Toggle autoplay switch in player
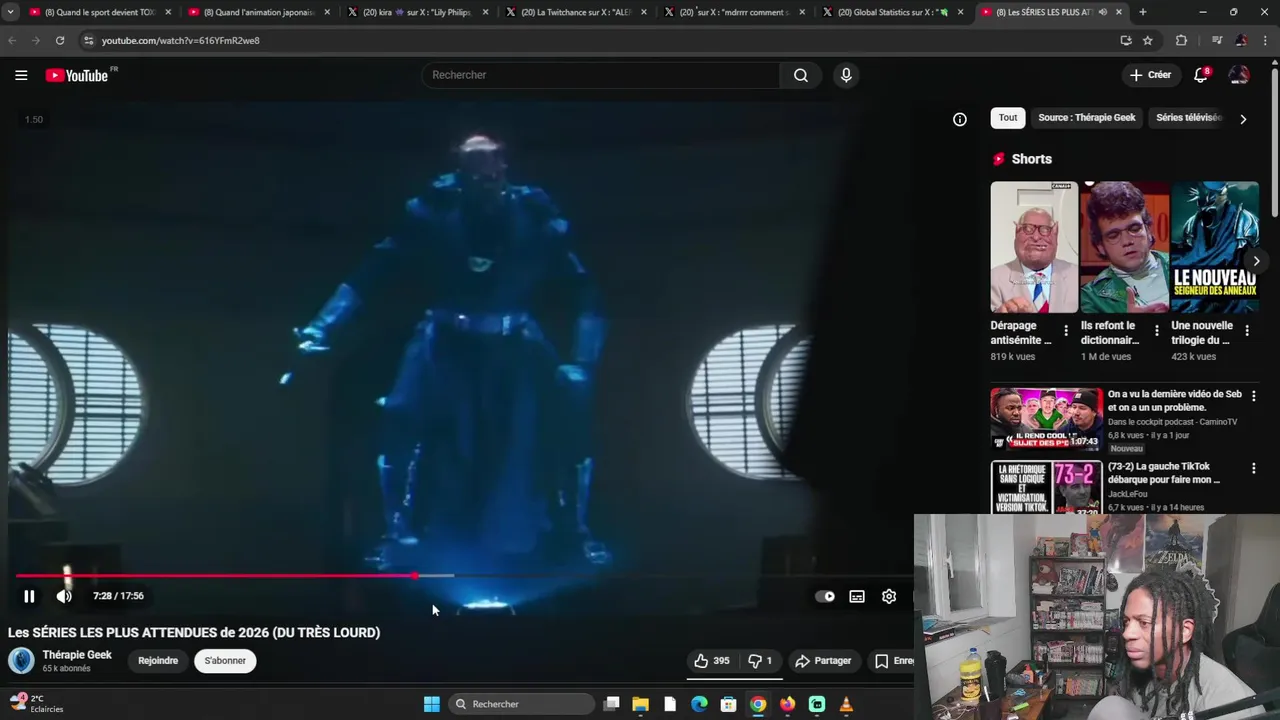The width and height of the screenshot is (1280, 720). click(826, 596)
